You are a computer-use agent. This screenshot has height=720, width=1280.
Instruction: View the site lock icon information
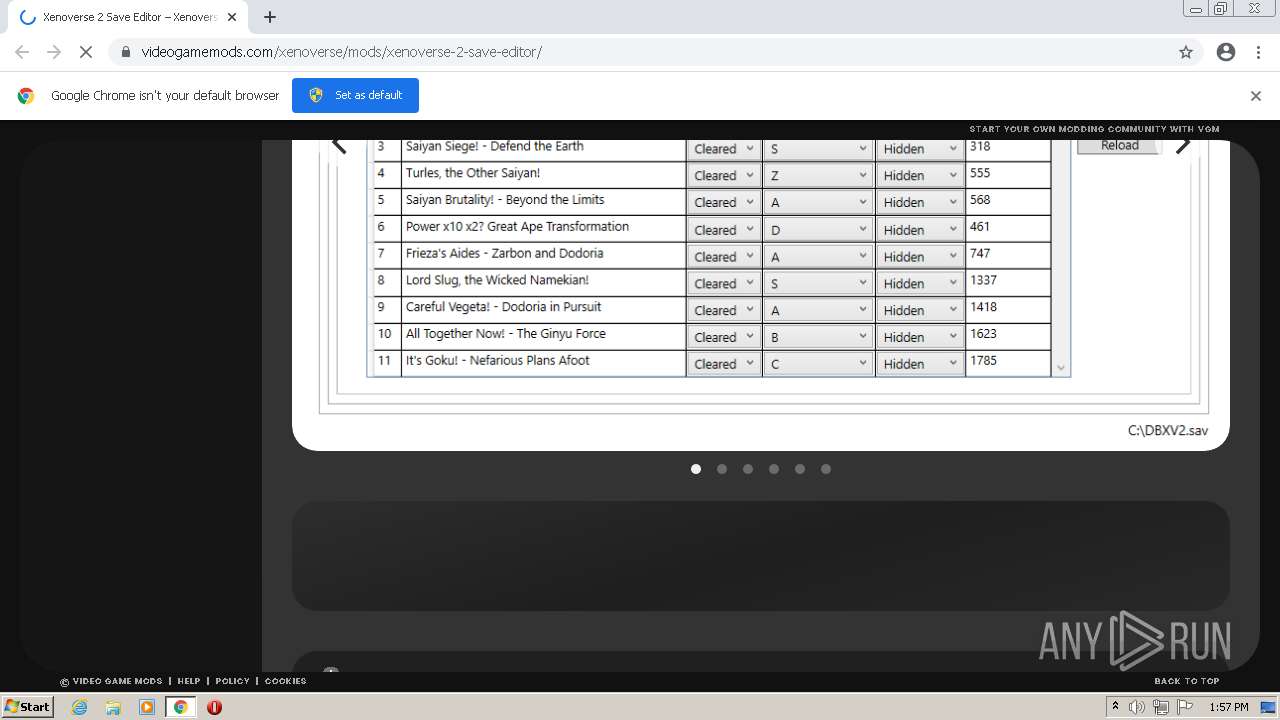tap(126, 52)
